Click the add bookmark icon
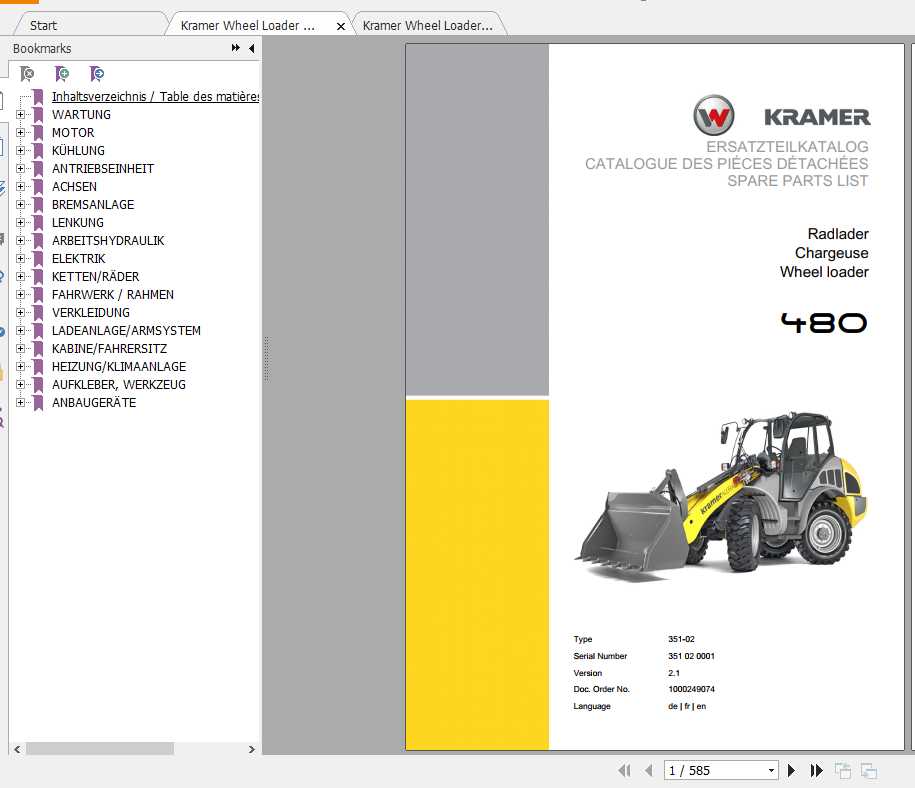 61,74
